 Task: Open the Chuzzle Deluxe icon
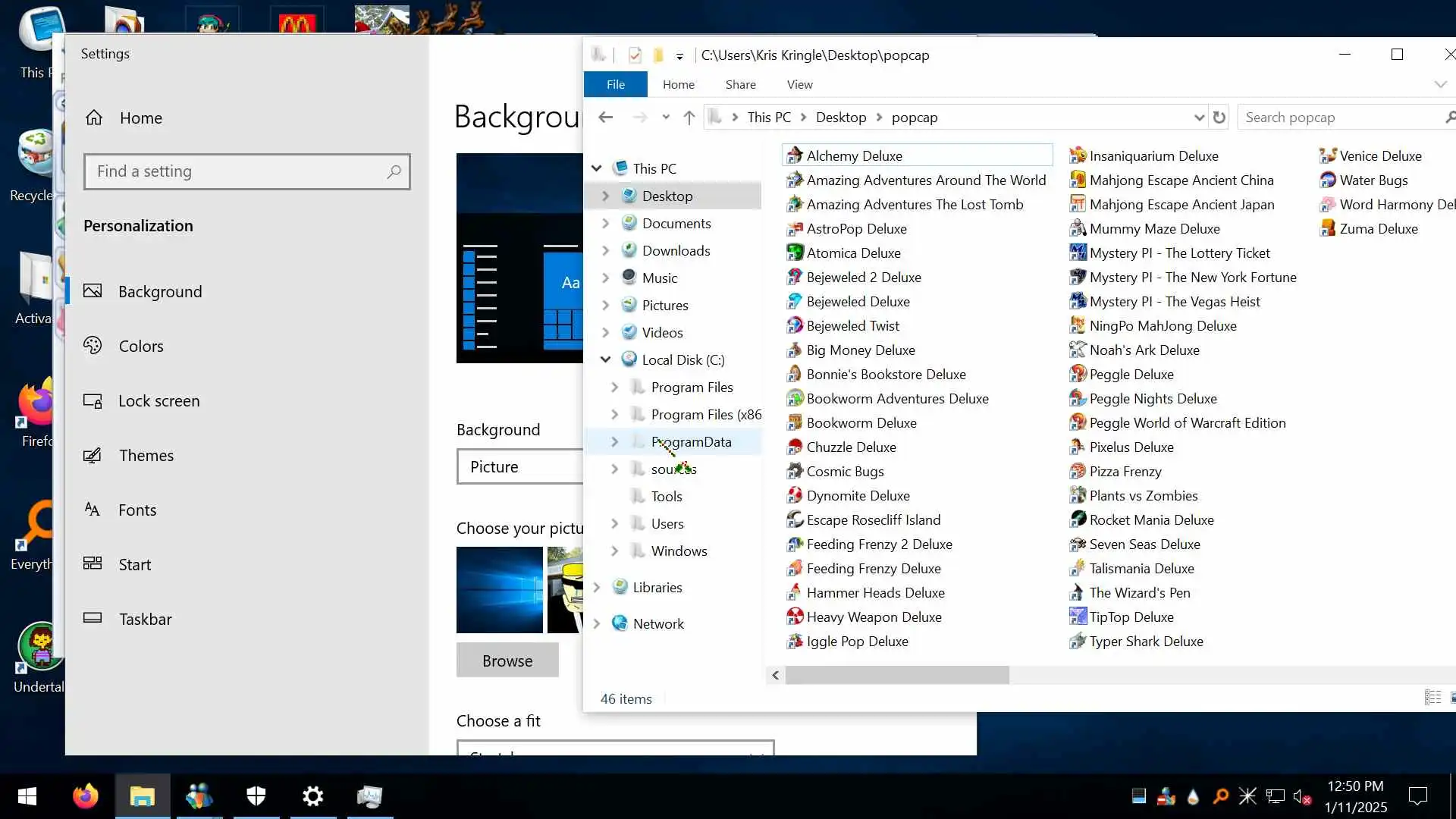[x=794, y=447]
